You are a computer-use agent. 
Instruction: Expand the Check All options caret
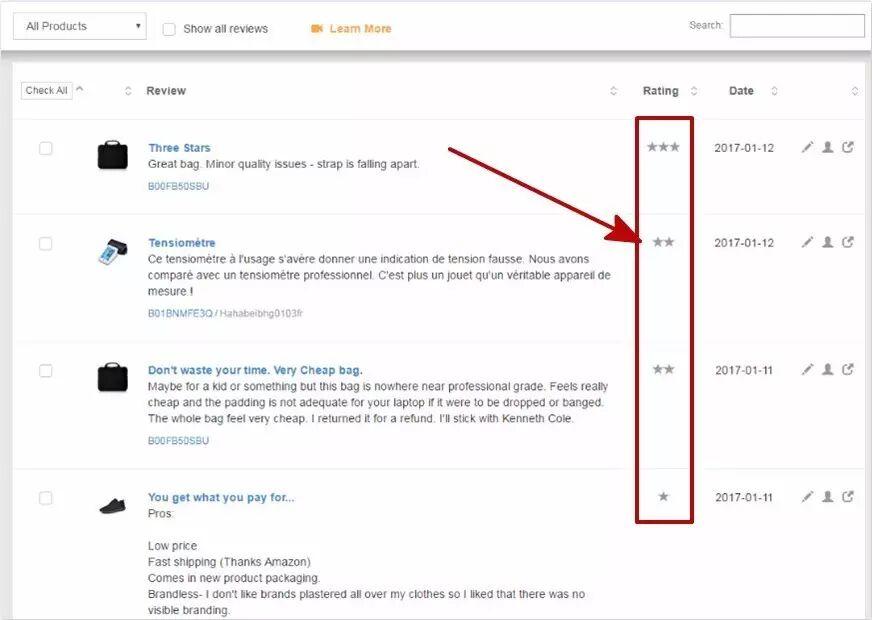80,89
